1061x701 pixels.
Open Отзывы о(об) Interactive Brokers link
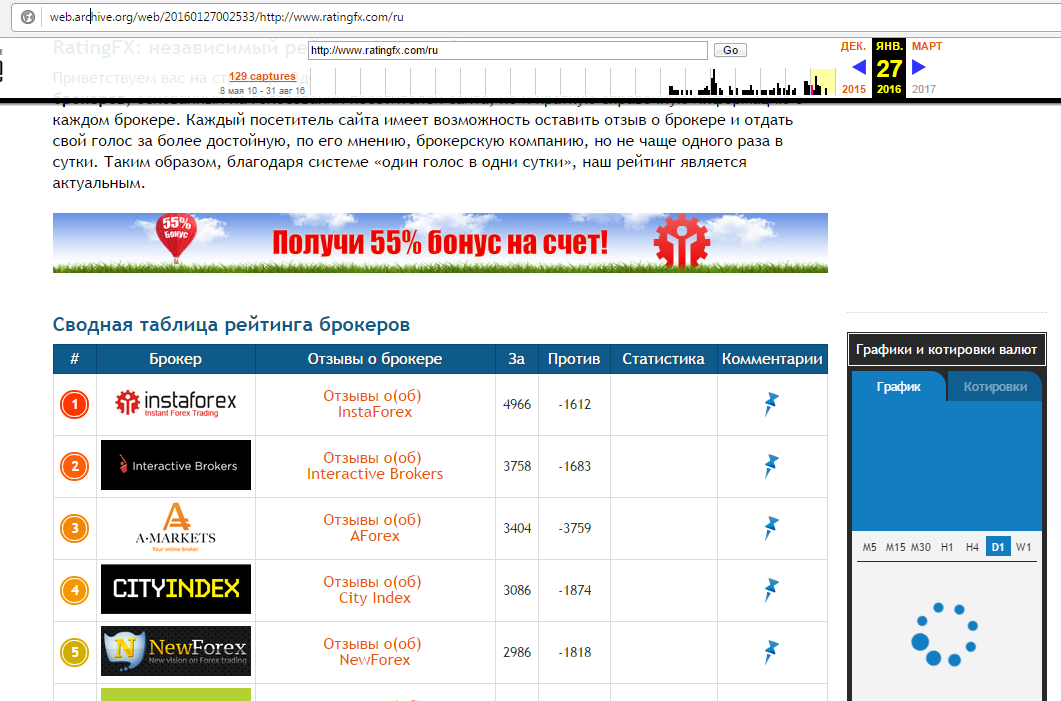click(375, 466)
